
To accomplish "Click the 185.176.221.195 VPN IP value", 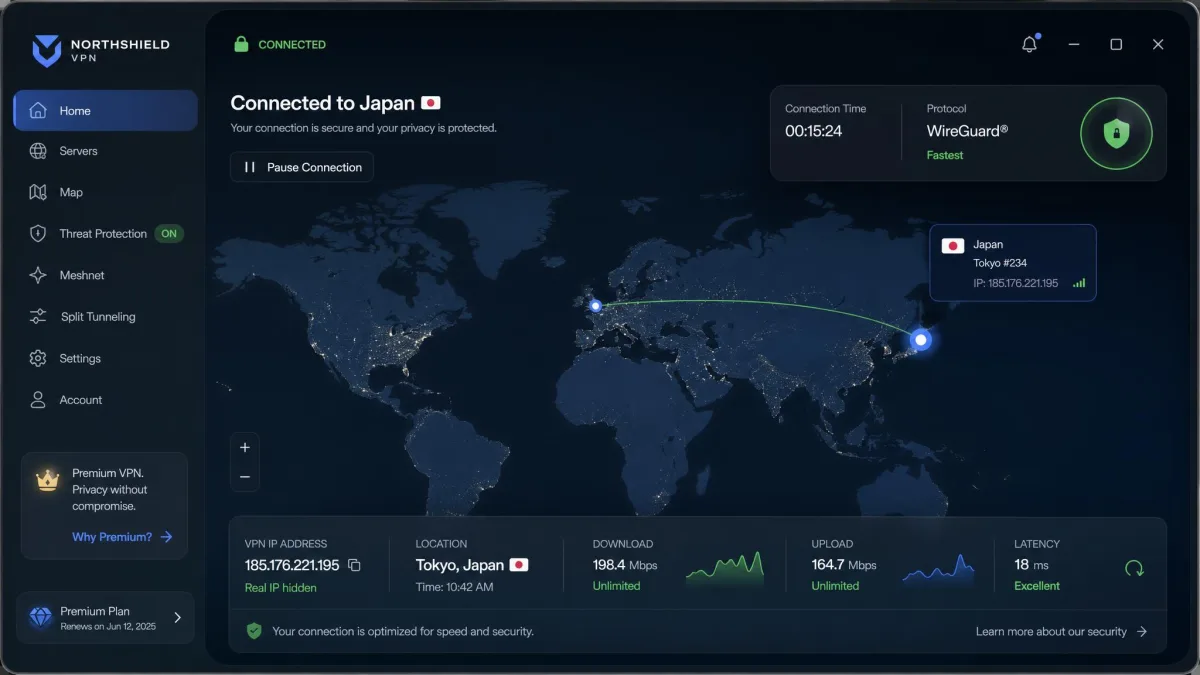I will click(x=292, y=565).
